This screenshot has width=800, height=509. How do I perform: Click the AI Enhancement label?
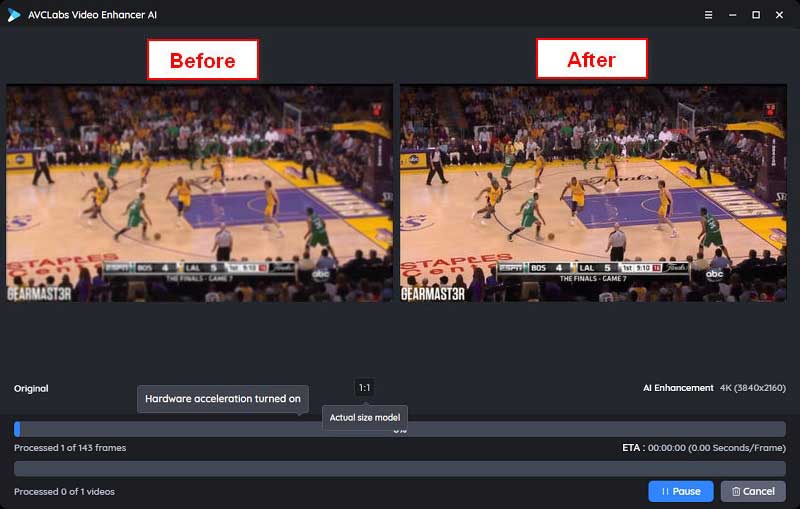click(678, 388)
